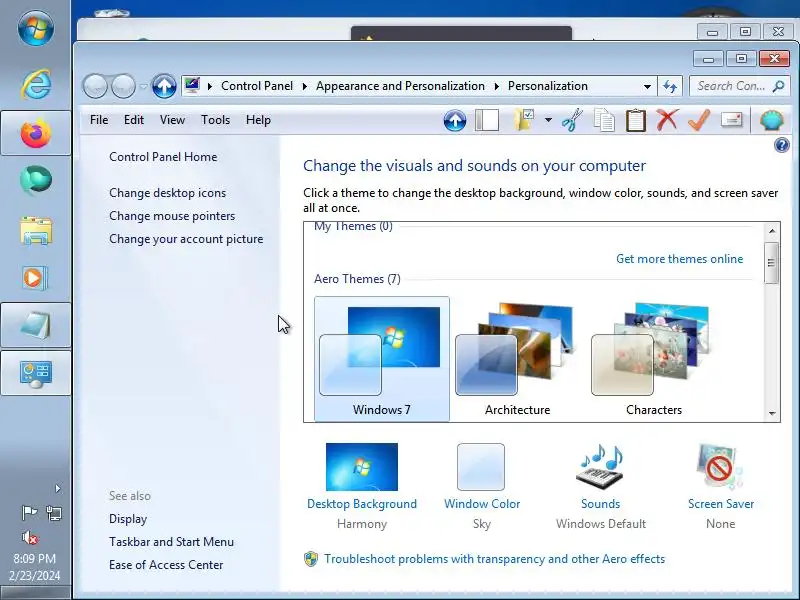Expand the arrow after Control Panel in the breadcrumb

coord(305,86)
